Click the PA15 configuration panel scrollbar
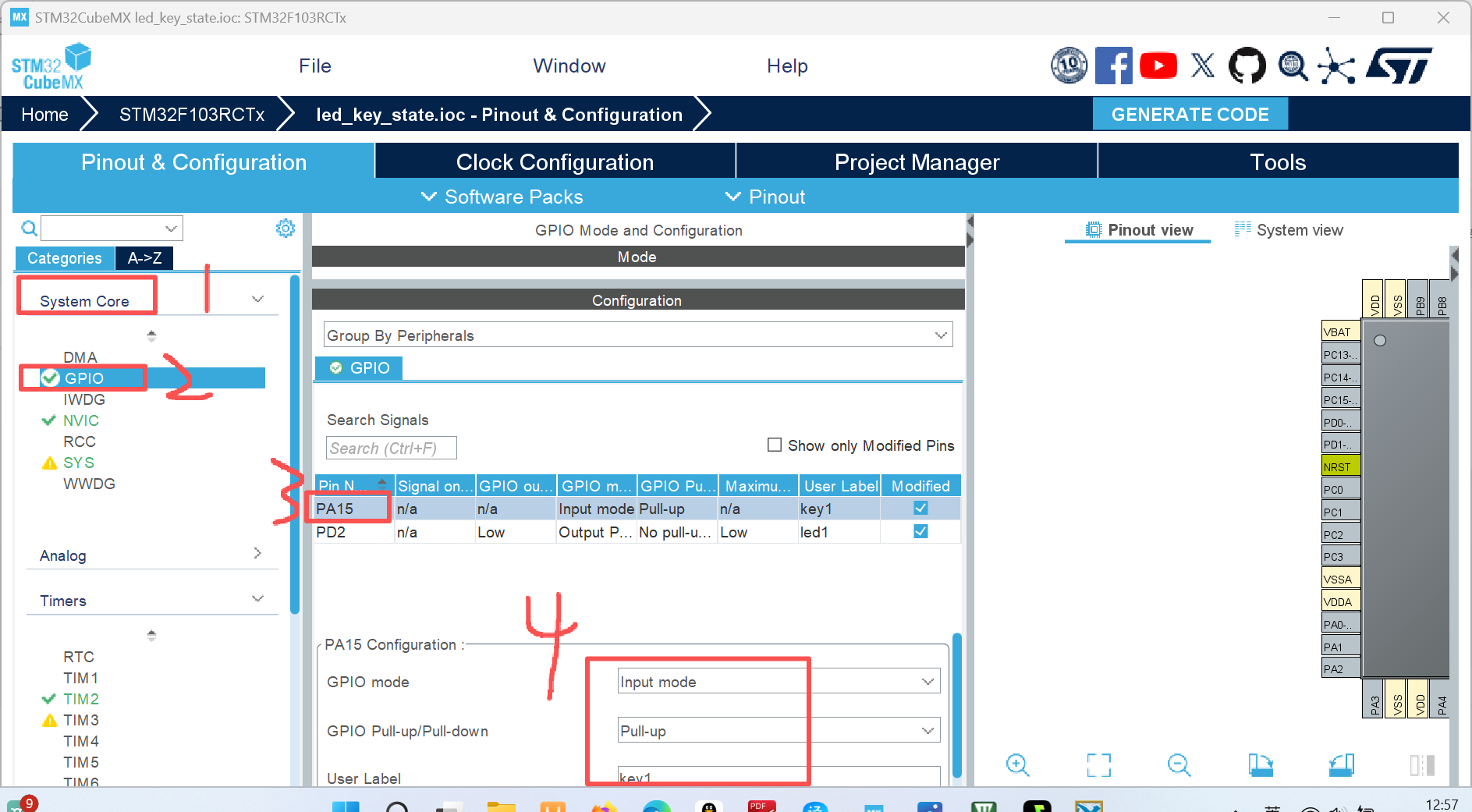The image size is (1472, 812). pyautogui.click(x=957, y=706)
